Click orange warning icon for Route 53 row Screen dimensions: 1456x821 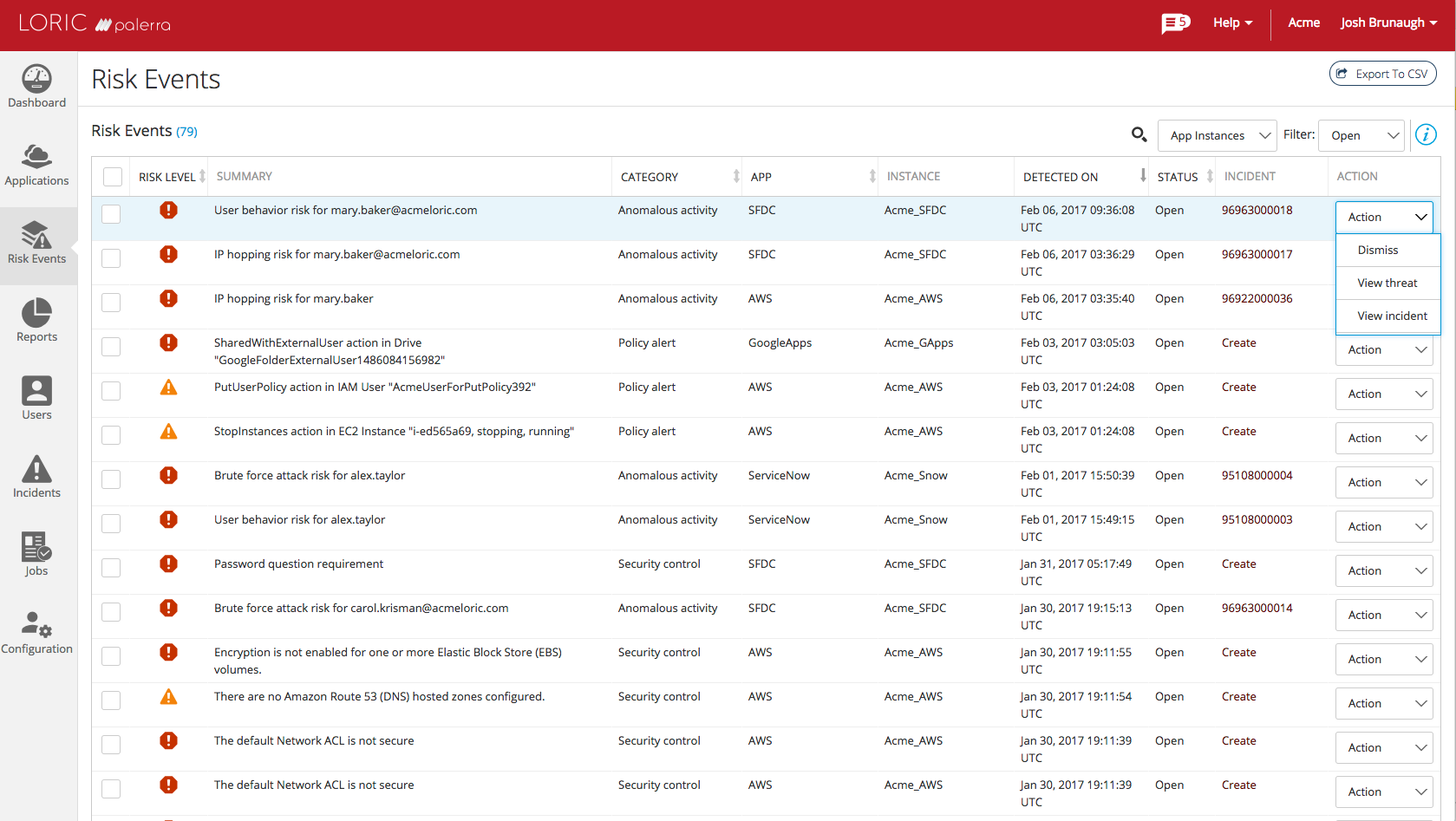[168, 696]
